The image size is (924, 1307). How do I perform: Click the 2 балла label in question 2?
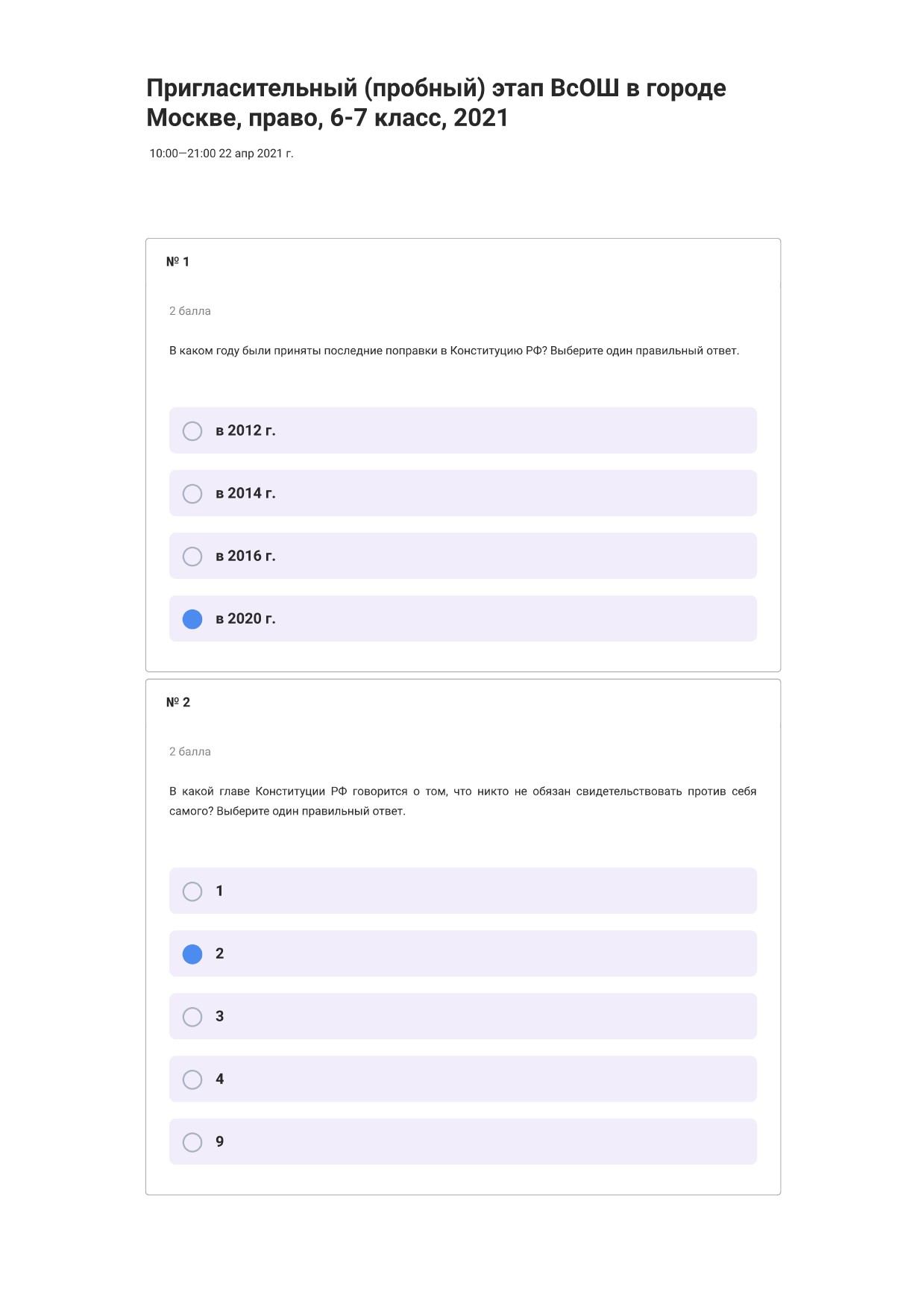coord(190,752)
